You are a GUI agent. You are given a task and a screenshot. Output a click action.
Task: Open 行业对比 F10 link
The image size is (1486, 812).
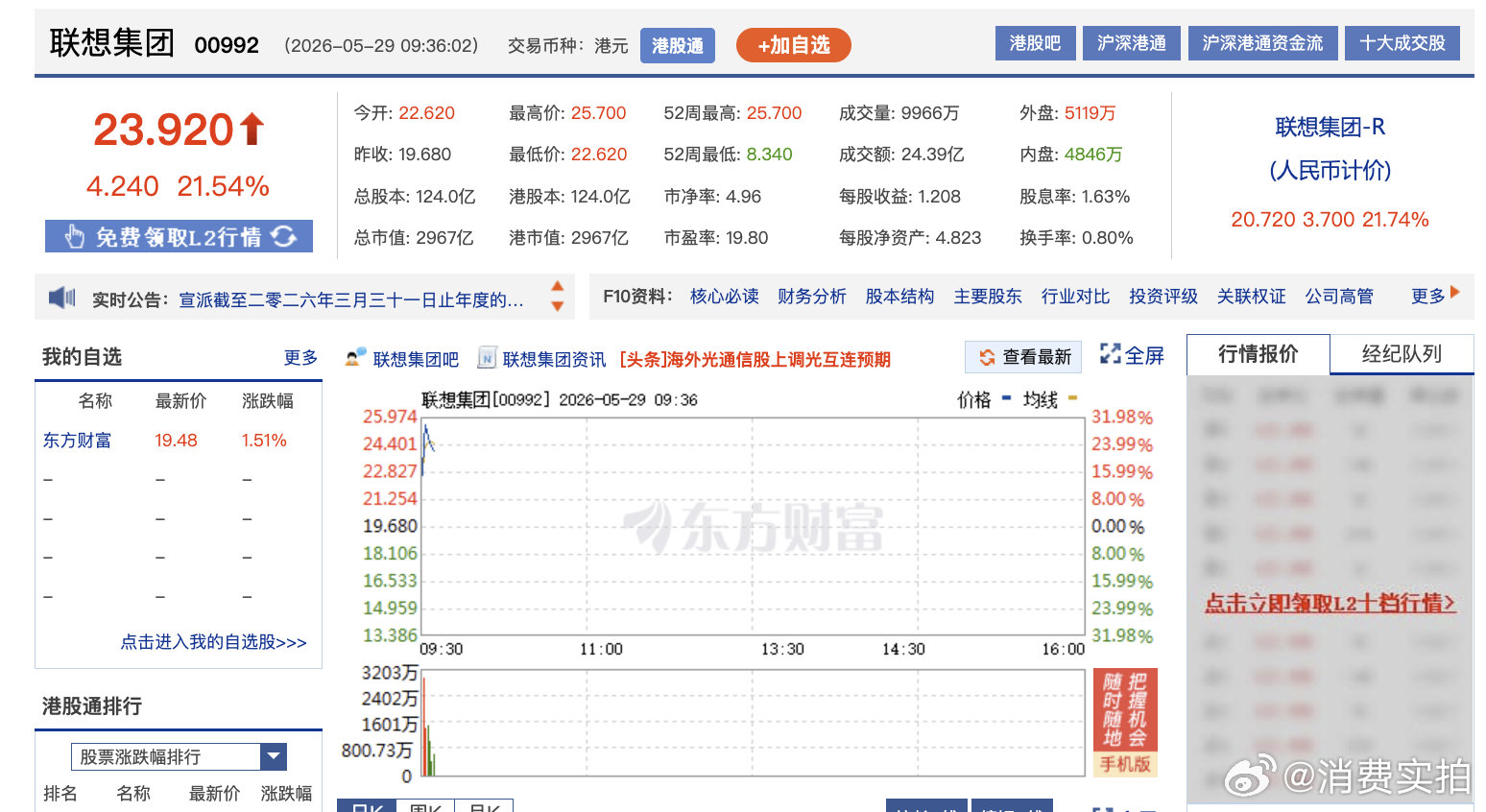(1075, 297)
